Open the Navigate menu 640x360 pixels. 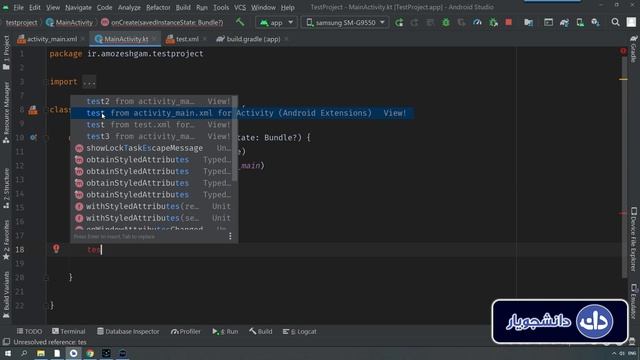(x=78, y=7)
